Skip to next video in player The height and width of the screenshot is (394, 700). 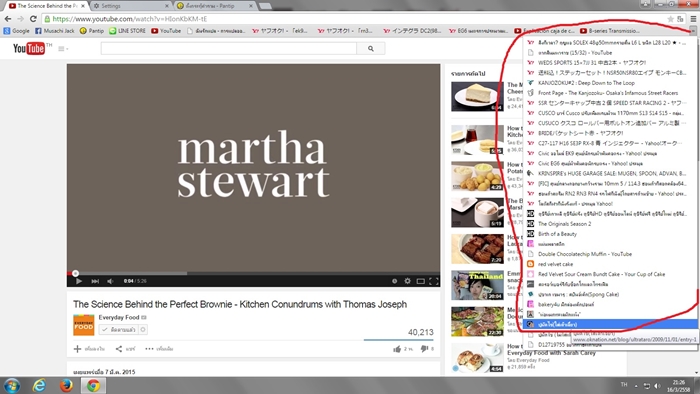[x=95, y=281]
